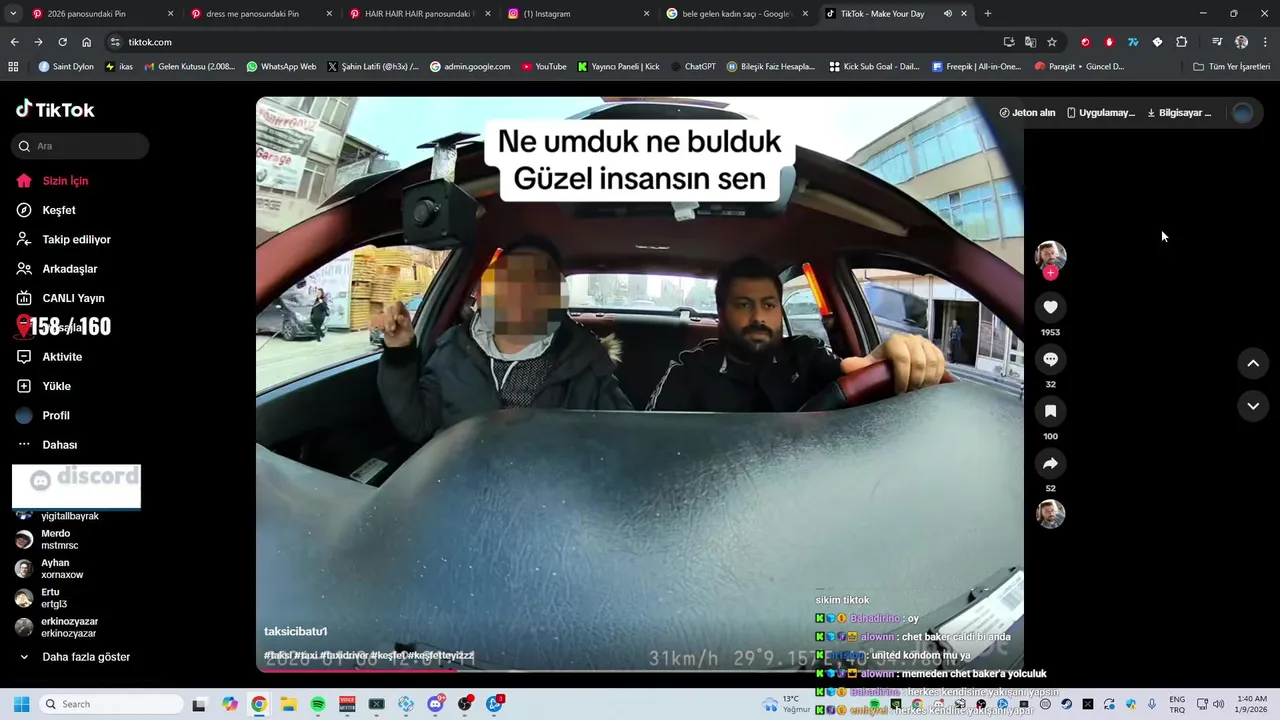Open ChatGPT bookmark

693,67
